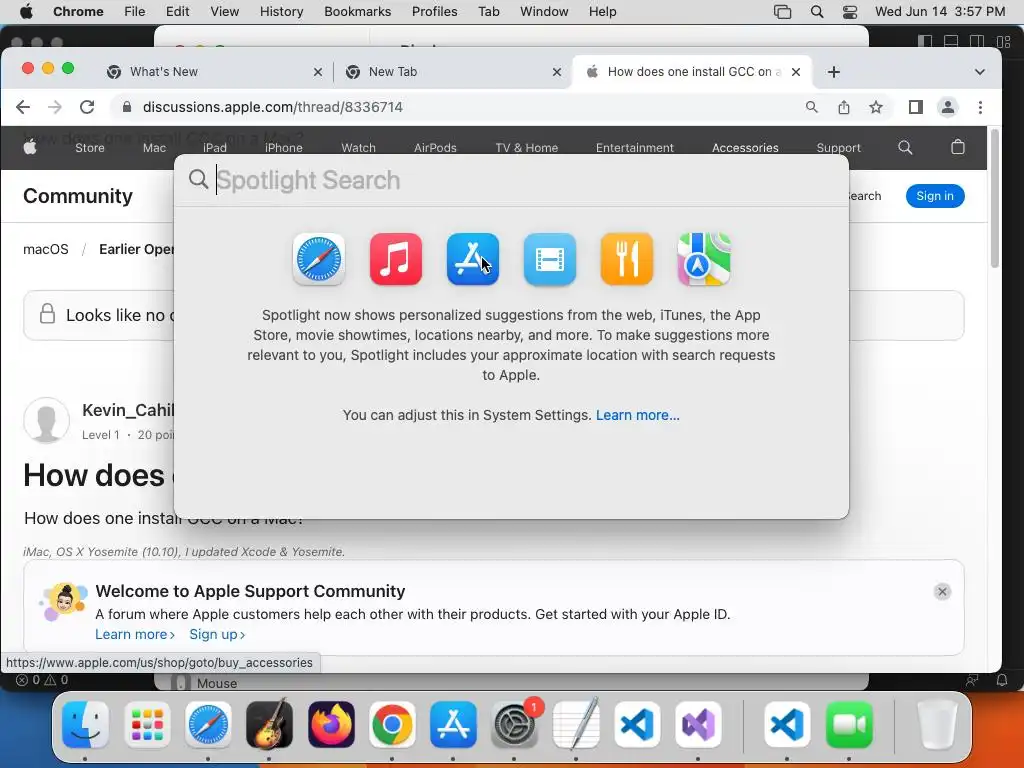
Task: Open the Sign up link
Action: click(x=217, y=635)
